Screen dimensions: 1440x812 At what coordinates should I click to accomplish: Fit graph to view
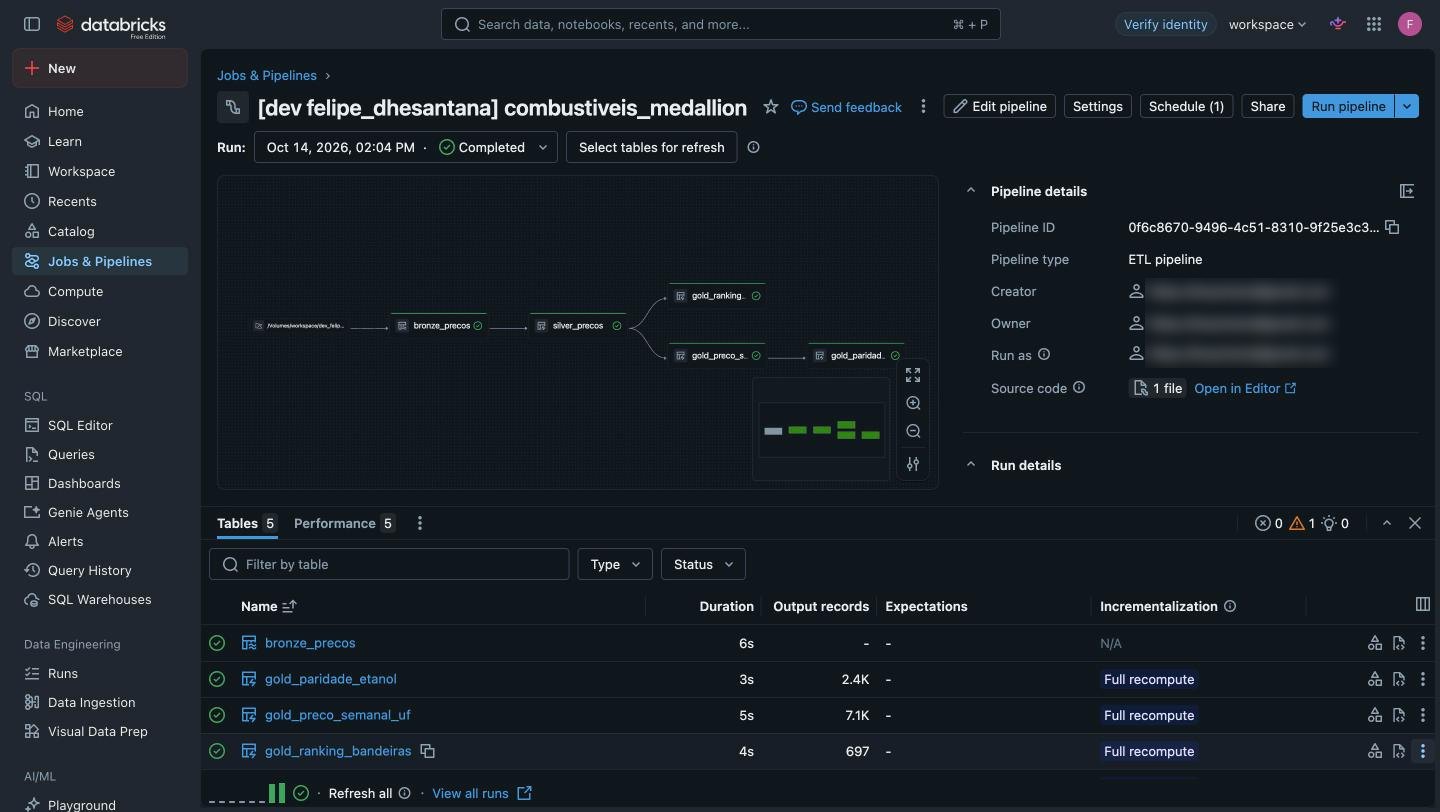(913, 375)
